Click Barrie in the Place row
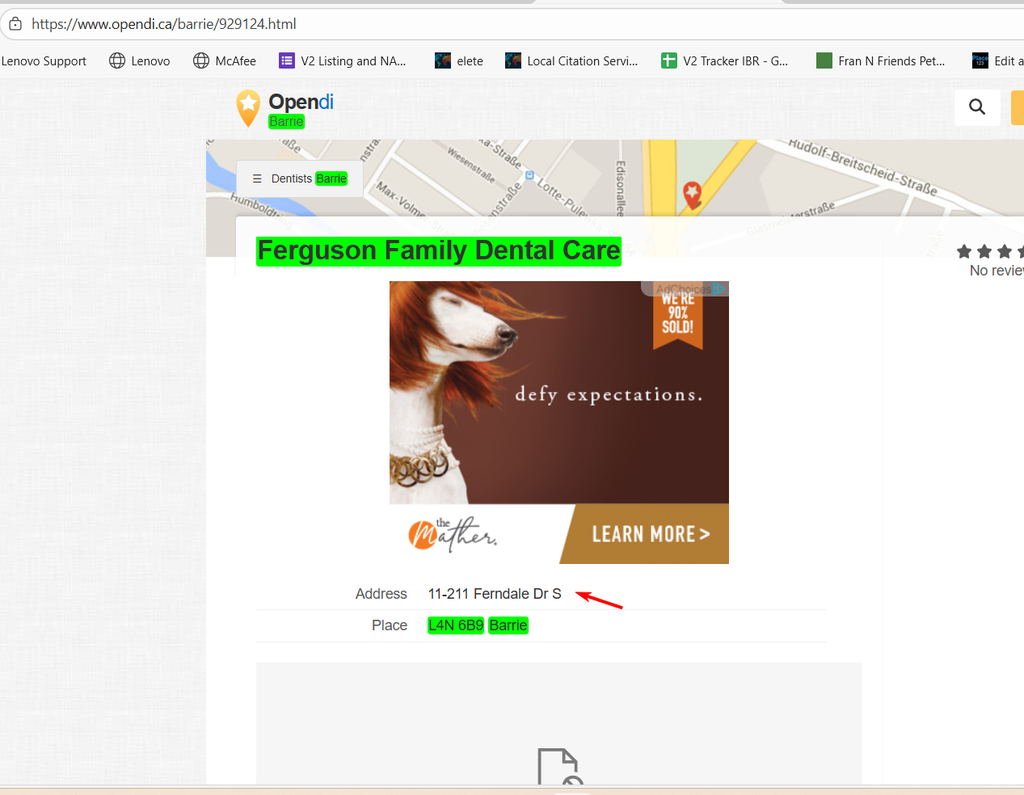 [x=508, y=625]
